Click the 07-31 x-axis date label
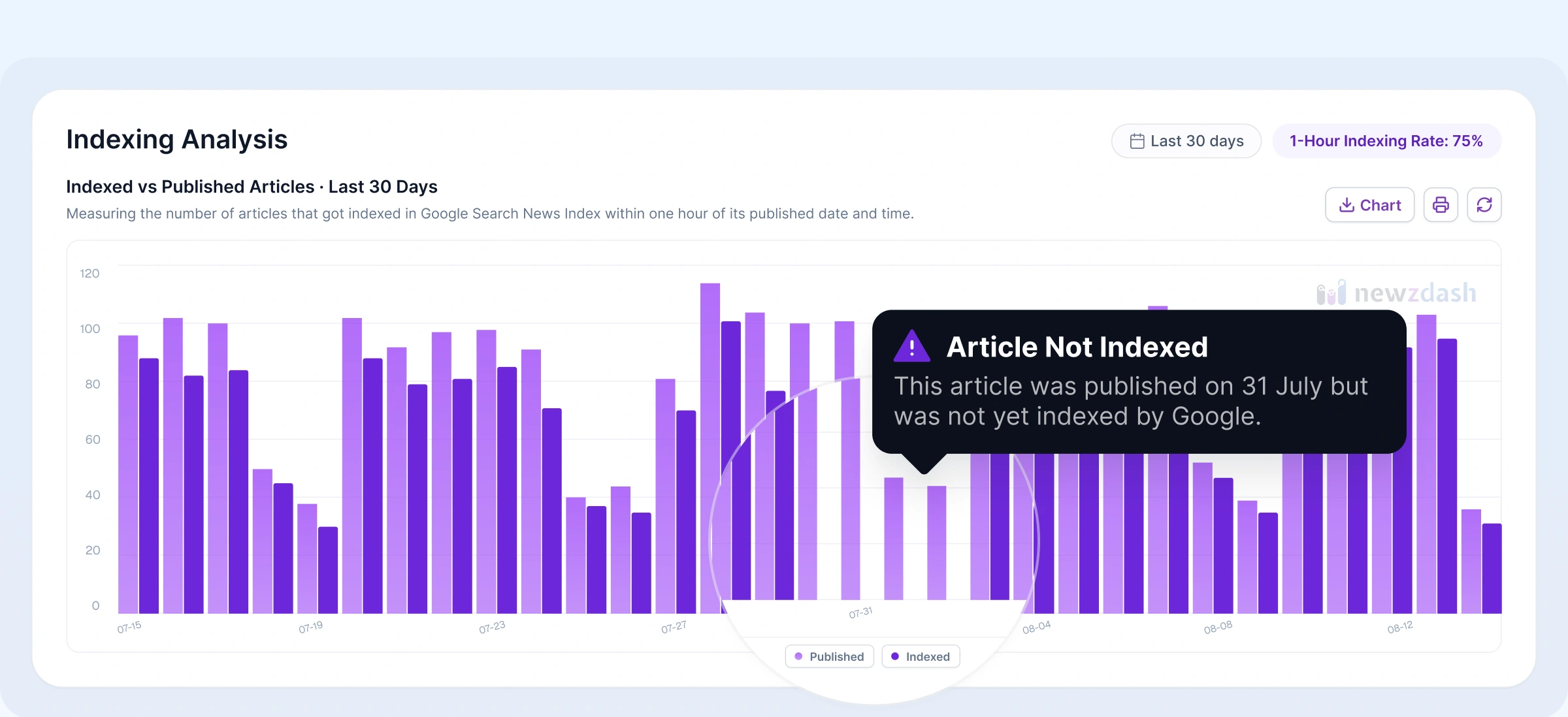Viewport: 1568px width, 717px height. pos(860,613)
